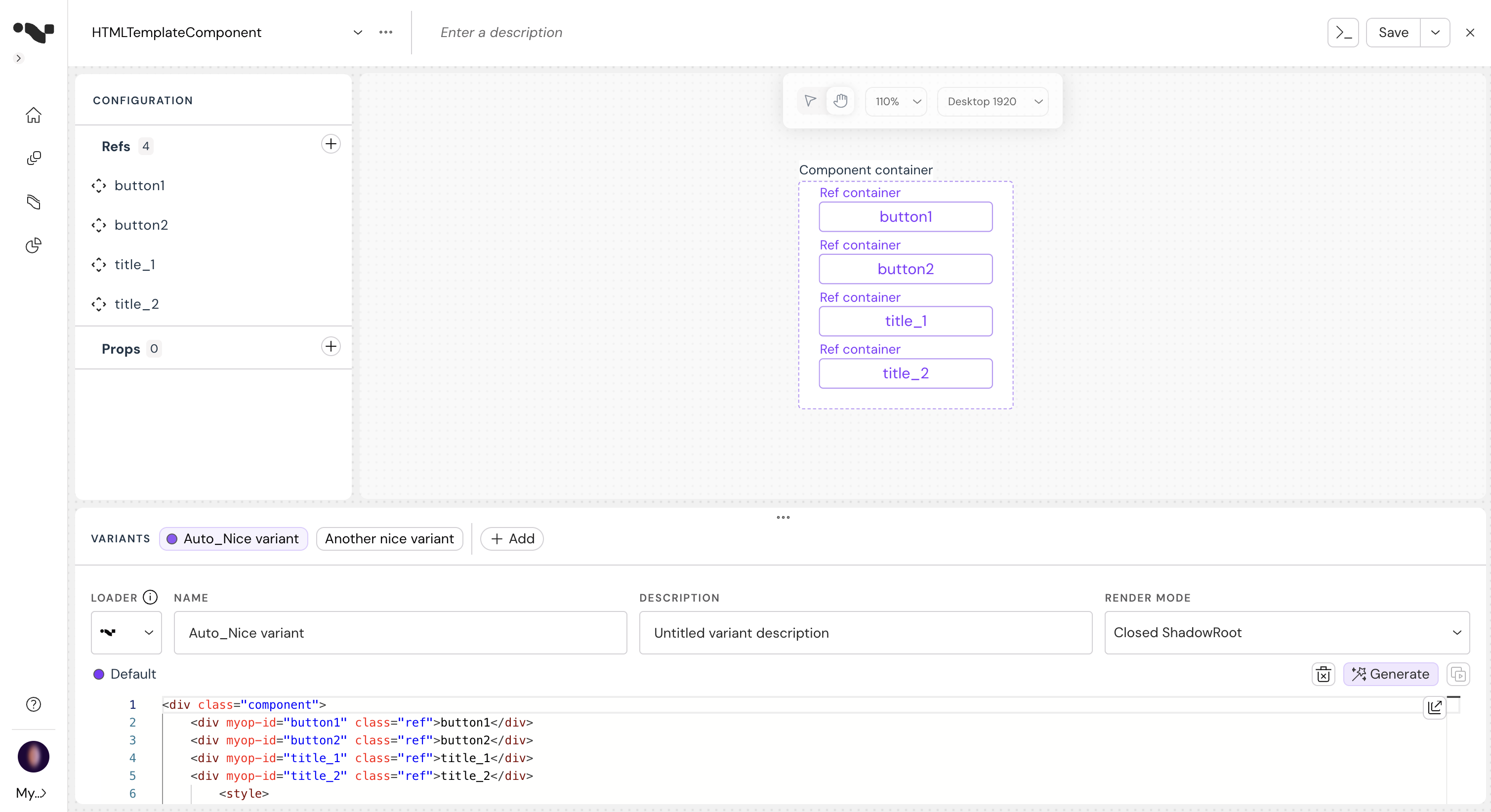1491x812 pixels.
Task: Open the help question mark icon
Action: 34,704
